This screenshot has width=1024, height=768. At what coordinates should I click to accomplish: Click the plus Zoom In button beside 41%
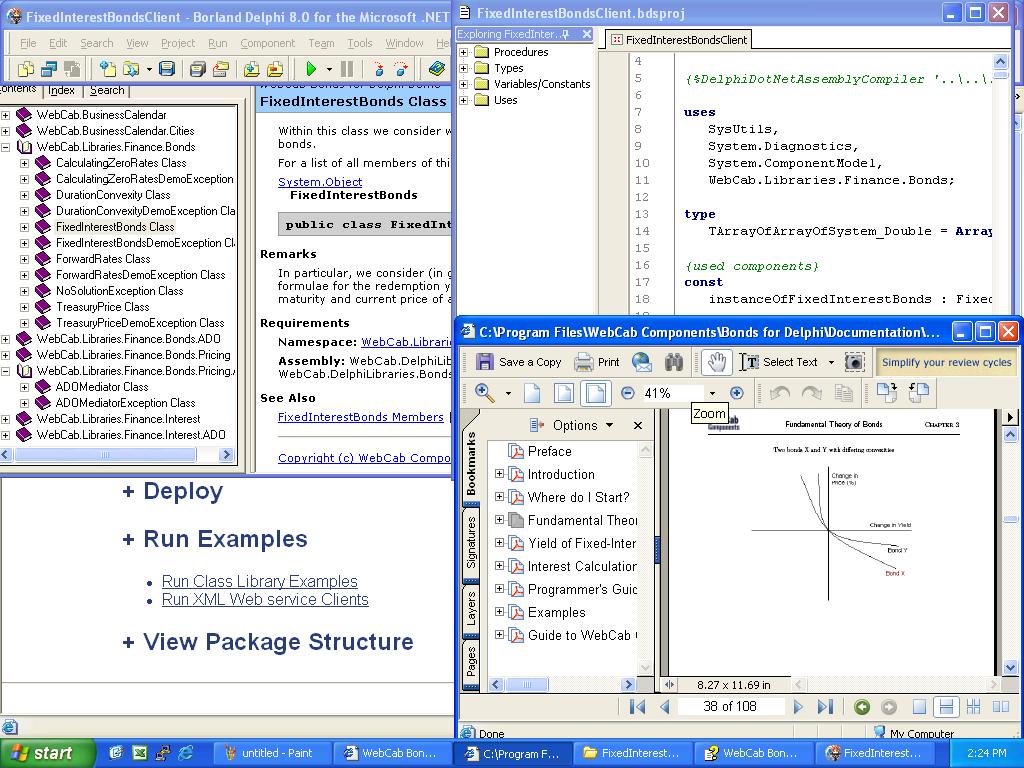click(737, 392)
